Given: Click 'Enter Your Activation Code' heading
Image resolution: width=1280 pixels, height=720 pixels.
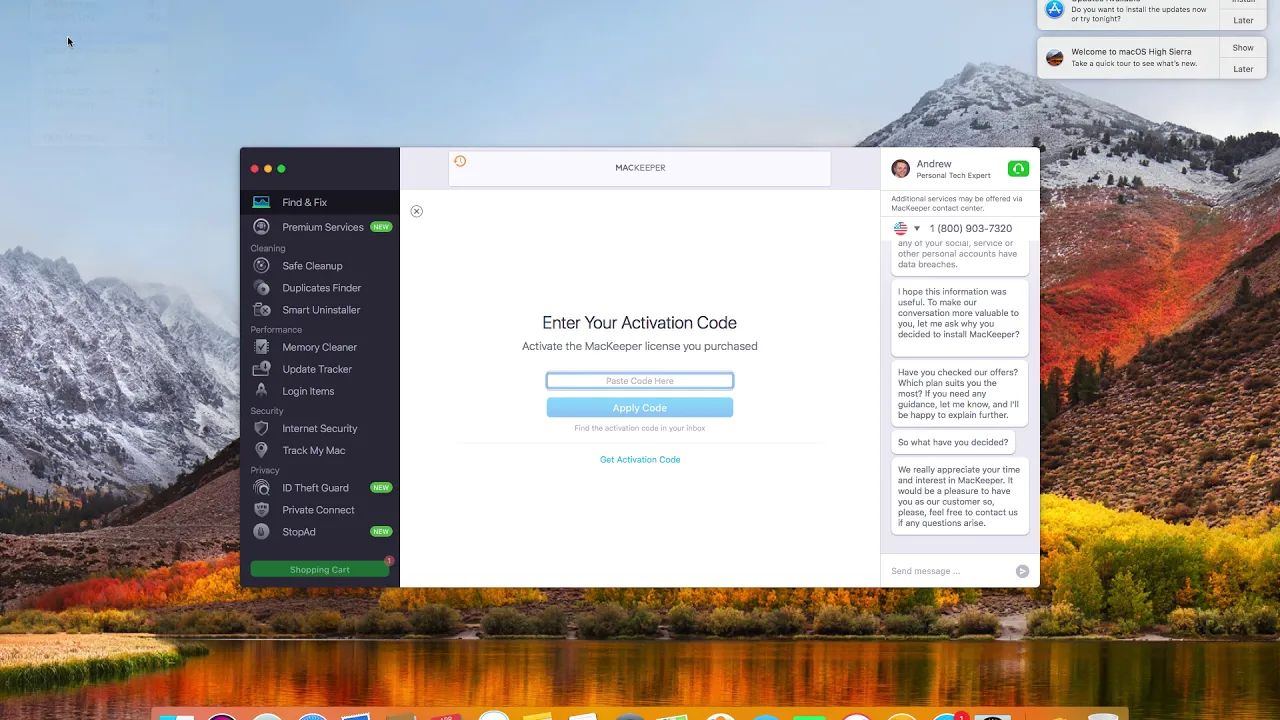Looking at the screenshot, I should click(640, 323).
